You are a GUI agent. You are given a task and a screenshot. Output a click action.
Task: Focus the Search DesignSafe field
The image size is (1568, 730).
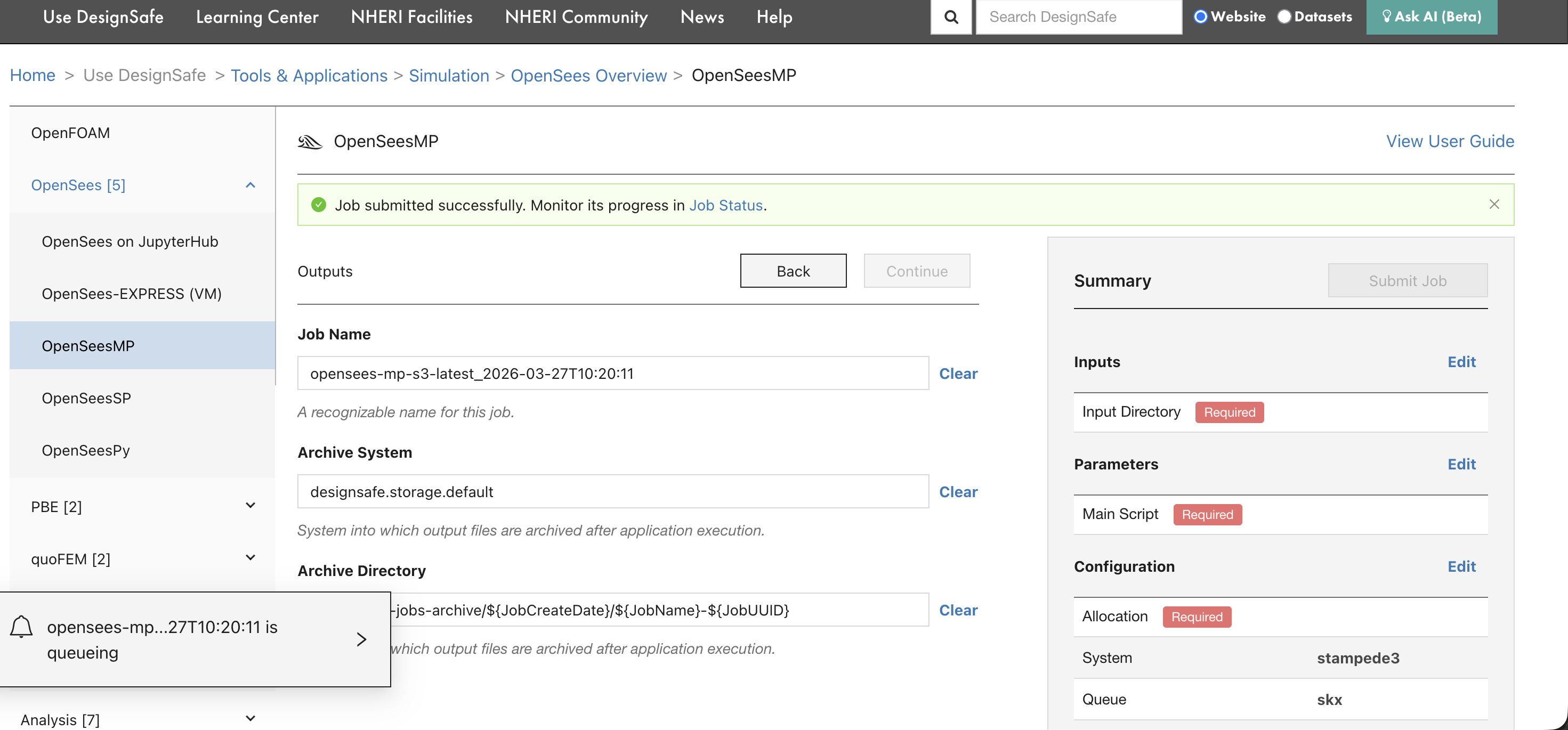tap(1079, 17)
